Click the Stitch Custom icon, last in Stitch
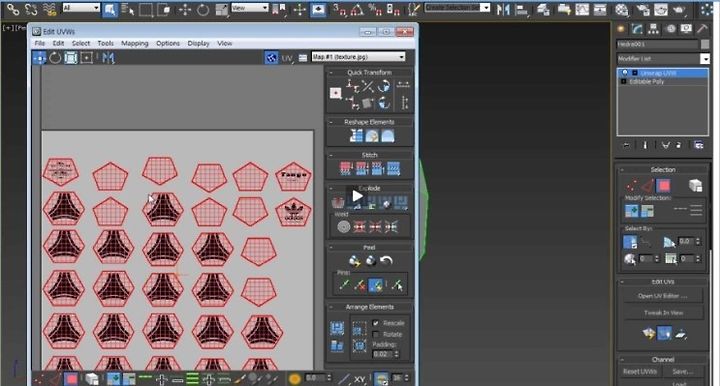This screenshot has height=386, width=720. click(394, 168)
